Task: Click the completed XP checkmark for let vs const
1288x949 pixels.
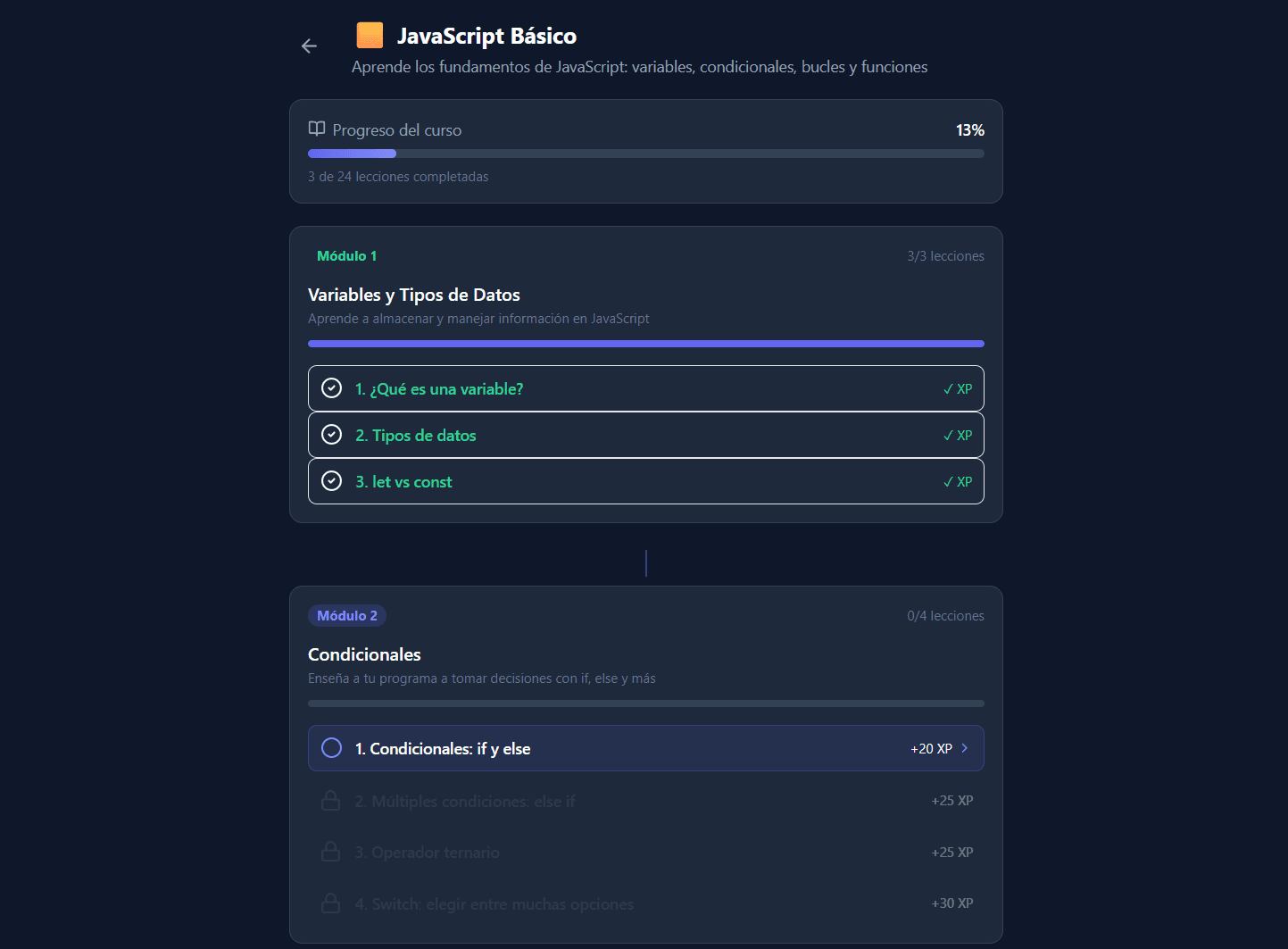Action: point(957,482)
